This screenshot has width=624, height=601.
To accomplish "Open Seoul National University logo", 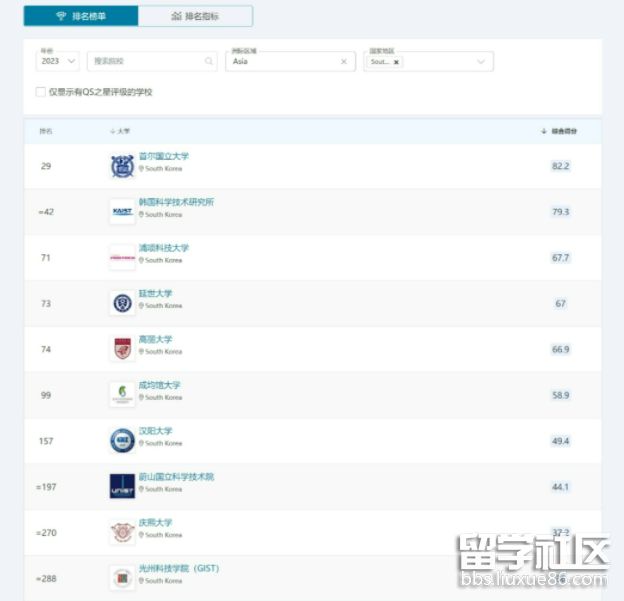I will click(122, 166).
